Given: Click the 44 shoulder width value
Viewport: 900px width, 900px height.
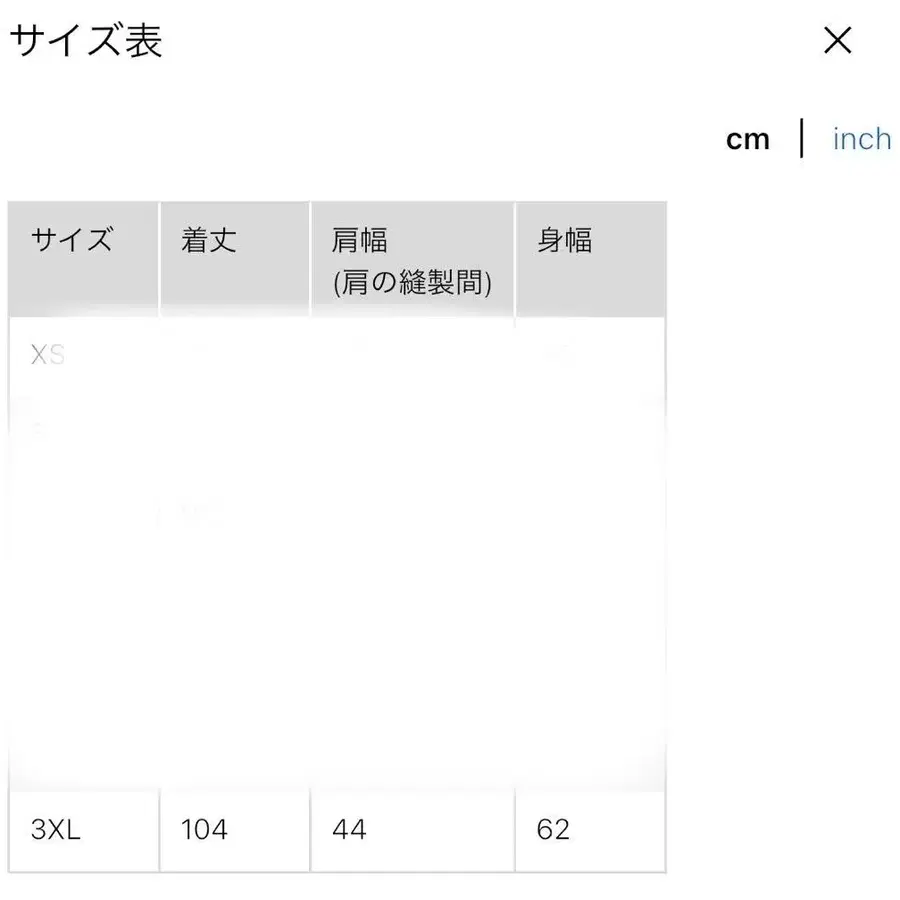Looking at the screenshot, I should click(347, 830).
